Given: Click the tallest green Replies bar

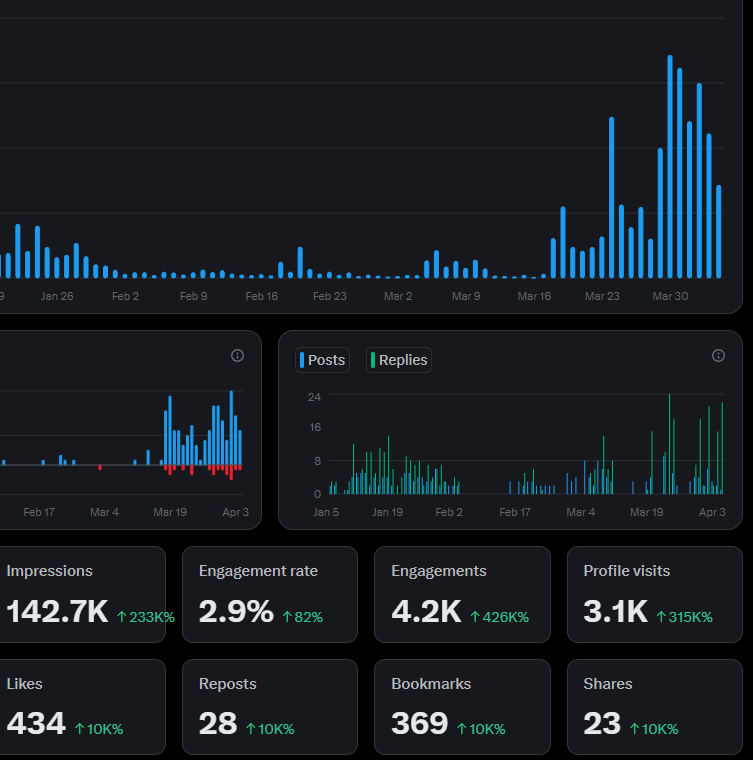Looking at the screenshot, I should pos(670,444).
